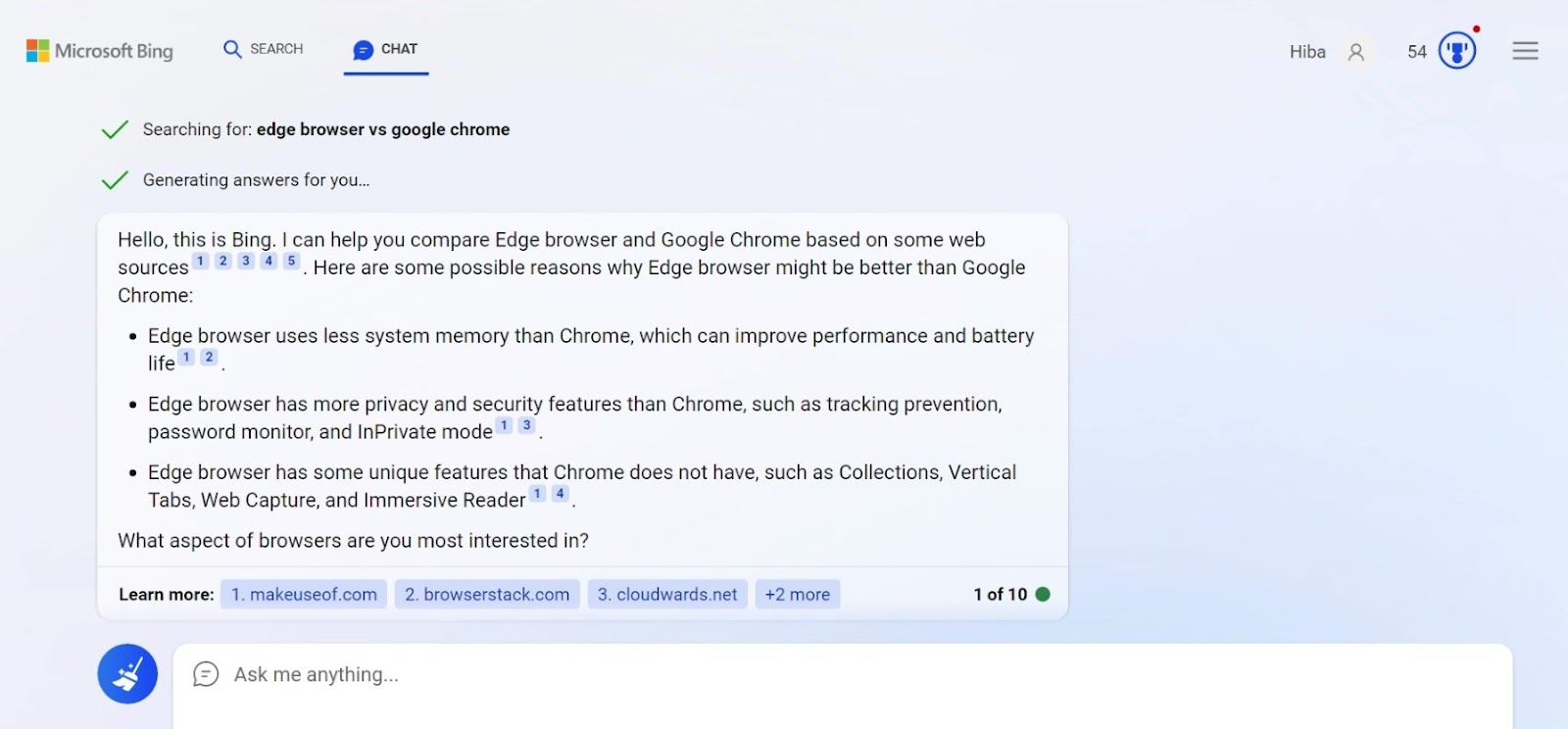The width and height of the screenshot is (1568, 729).
Task: Open the rewards trophy icon
Action: click(1456, 51)
